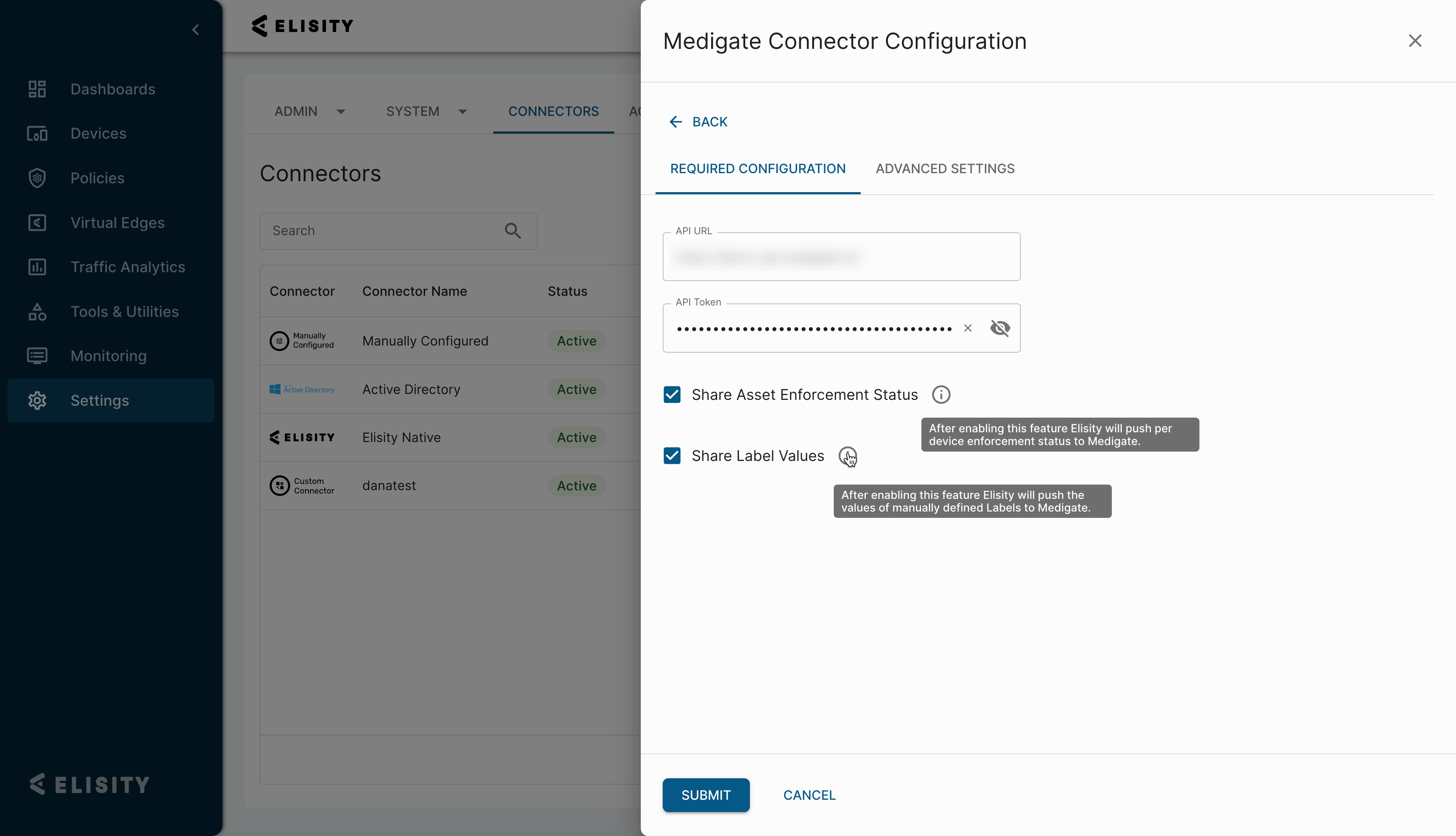Image resolution: width=1456 pixels, height=836 pixels.
Task: Select the CONNECTORS tab
Action: [x=553, y=111]
